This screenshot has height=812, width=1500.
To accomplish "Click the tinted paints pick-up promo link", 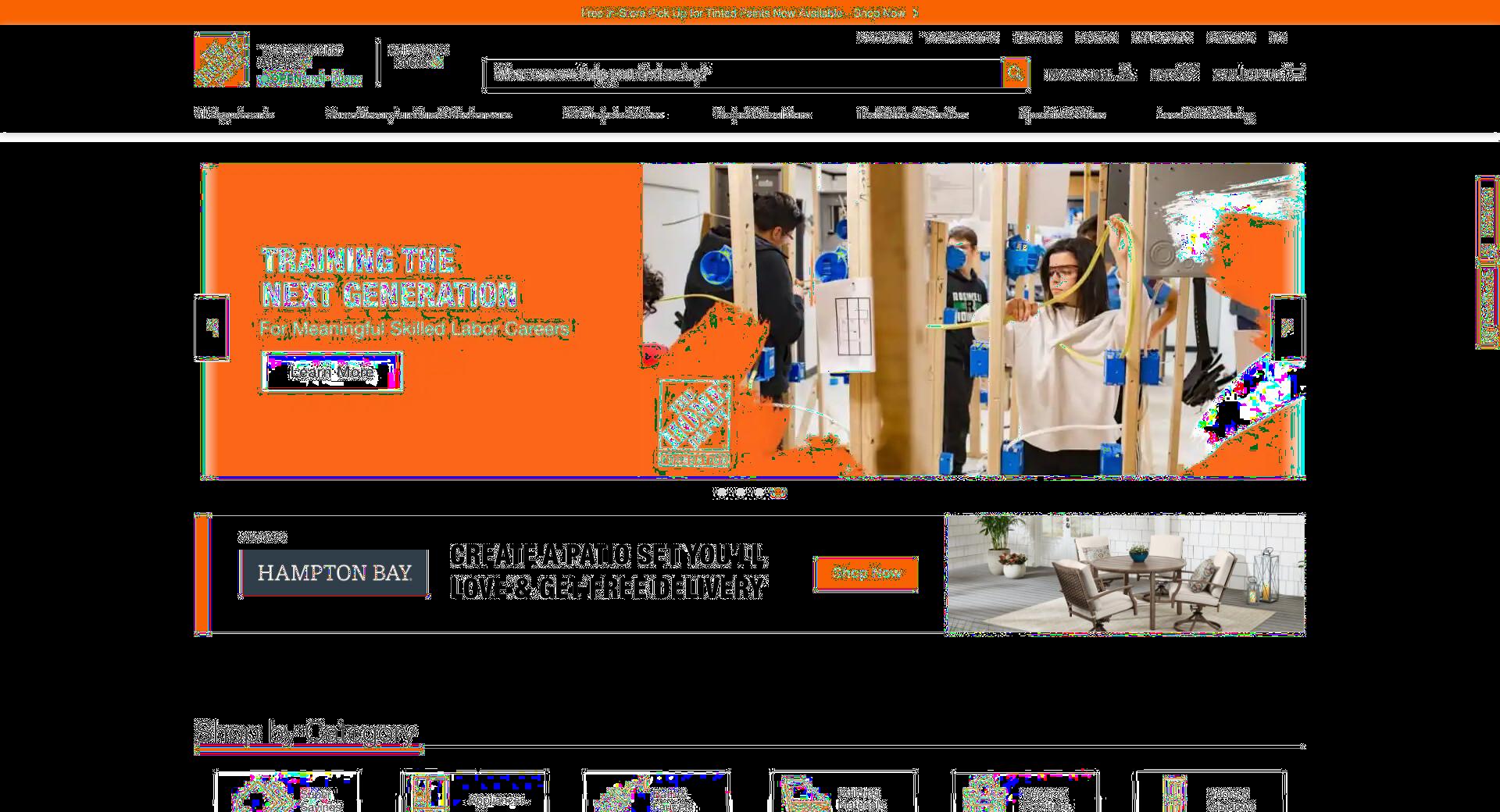I will point(750,12).
